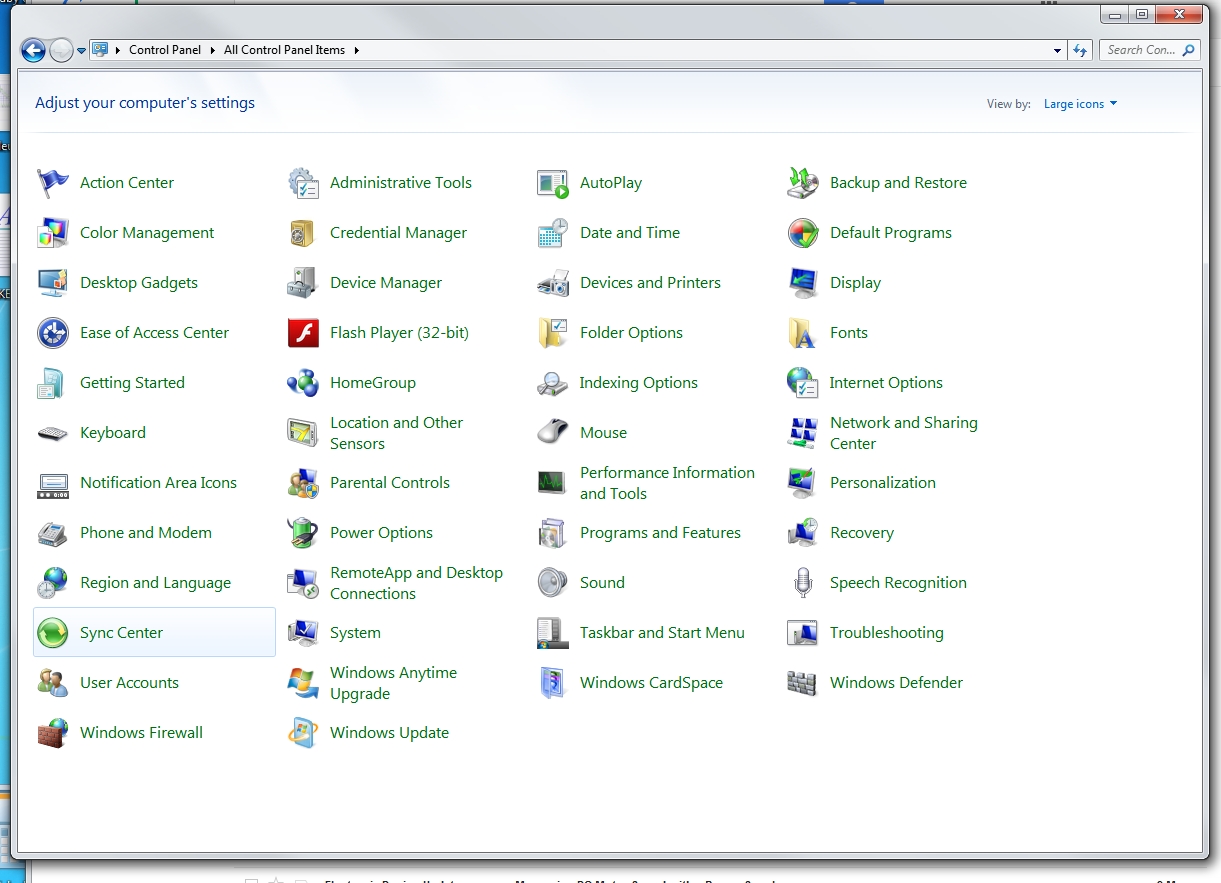Image resolution: width=1221 pixels, height=883 pixels.
Task: Open the Desktop Gadgets icon
Action: pyautogui.click(x=52, y=283)
